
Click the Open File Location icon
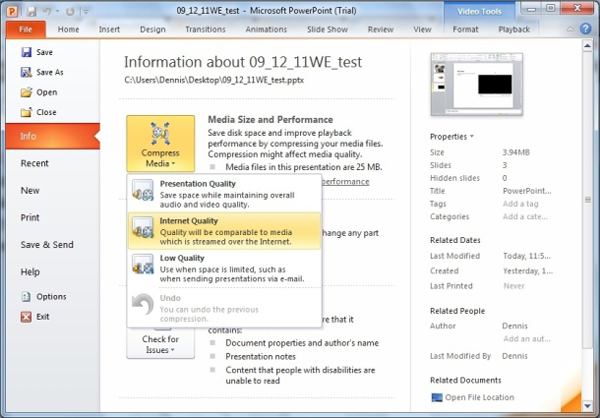(437, 397)
